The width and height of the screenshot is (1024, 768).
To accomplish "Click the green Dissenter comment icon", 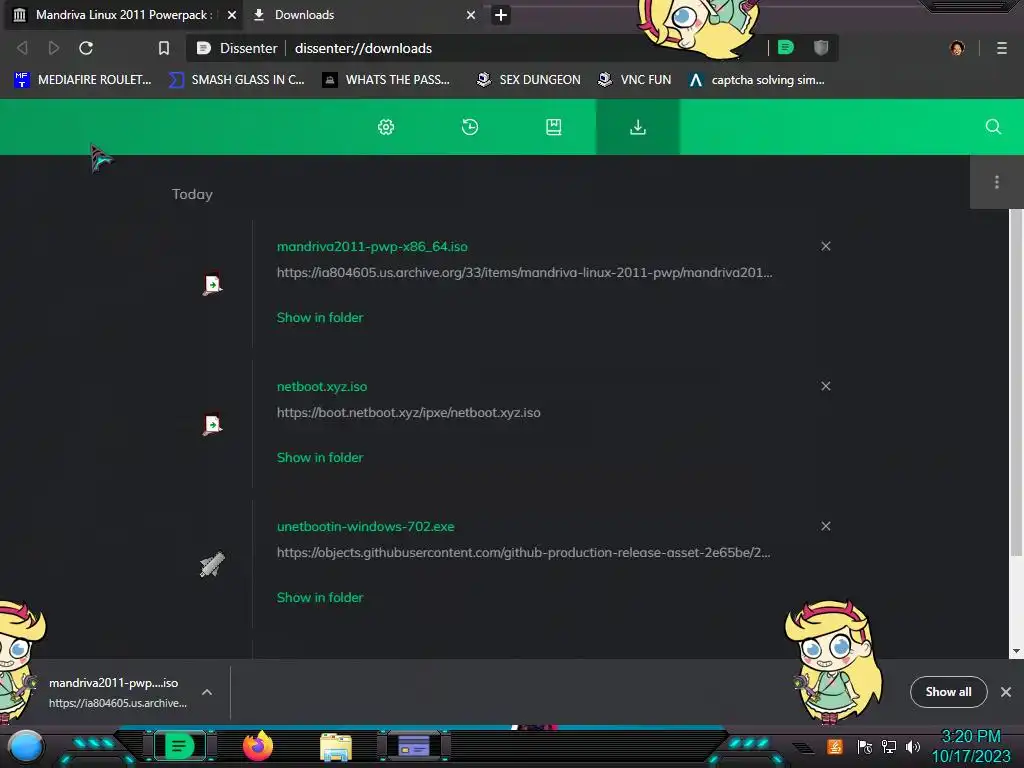I will tap(786, 48).
